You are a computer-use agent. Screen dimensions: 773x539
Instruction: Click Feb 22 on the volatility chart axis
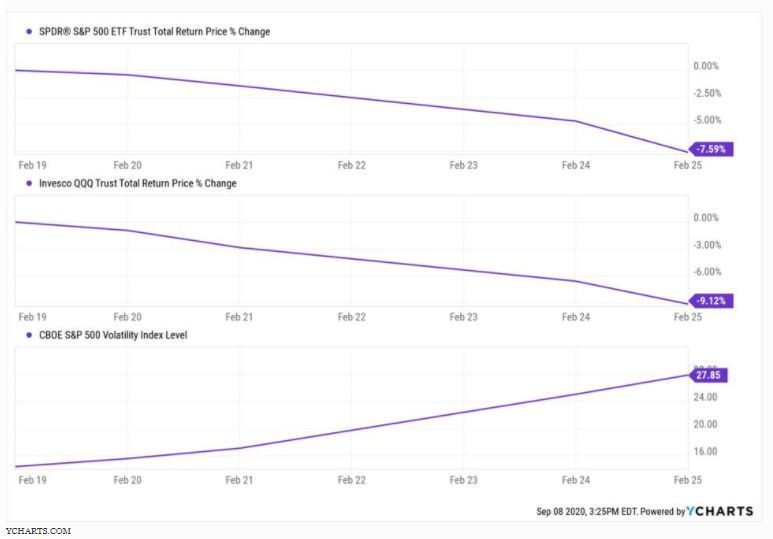(x=351, y=480)
